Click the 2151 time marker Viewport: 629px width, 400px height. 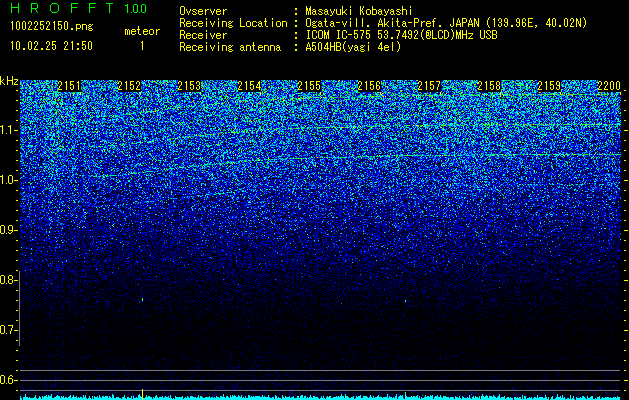coord(69,86)
